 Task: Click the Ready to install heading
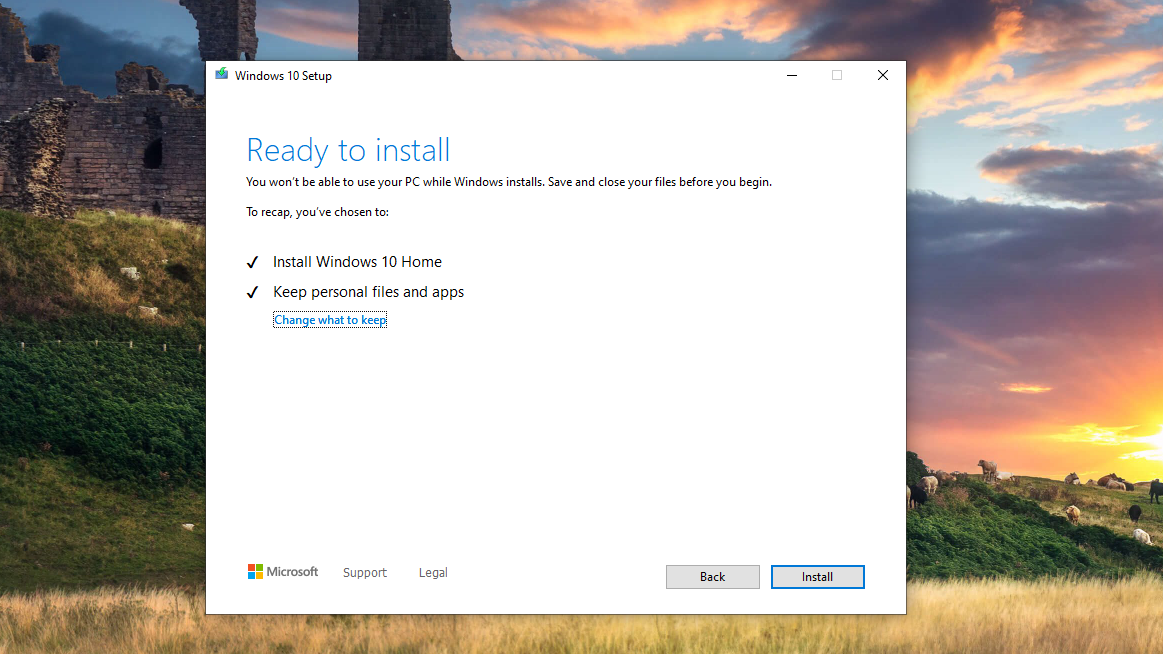(x=348, y=150)
